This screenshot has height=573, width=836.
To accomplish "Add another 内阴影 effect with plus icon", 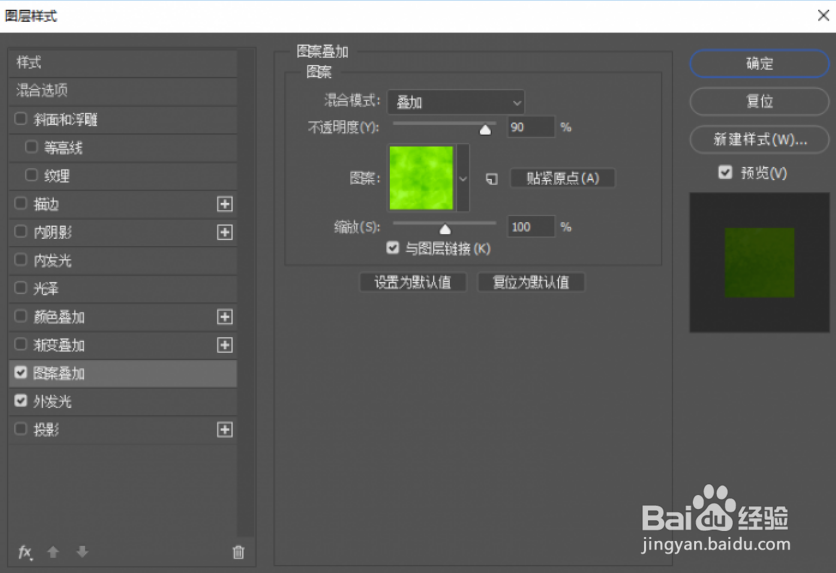I will 225,232.
